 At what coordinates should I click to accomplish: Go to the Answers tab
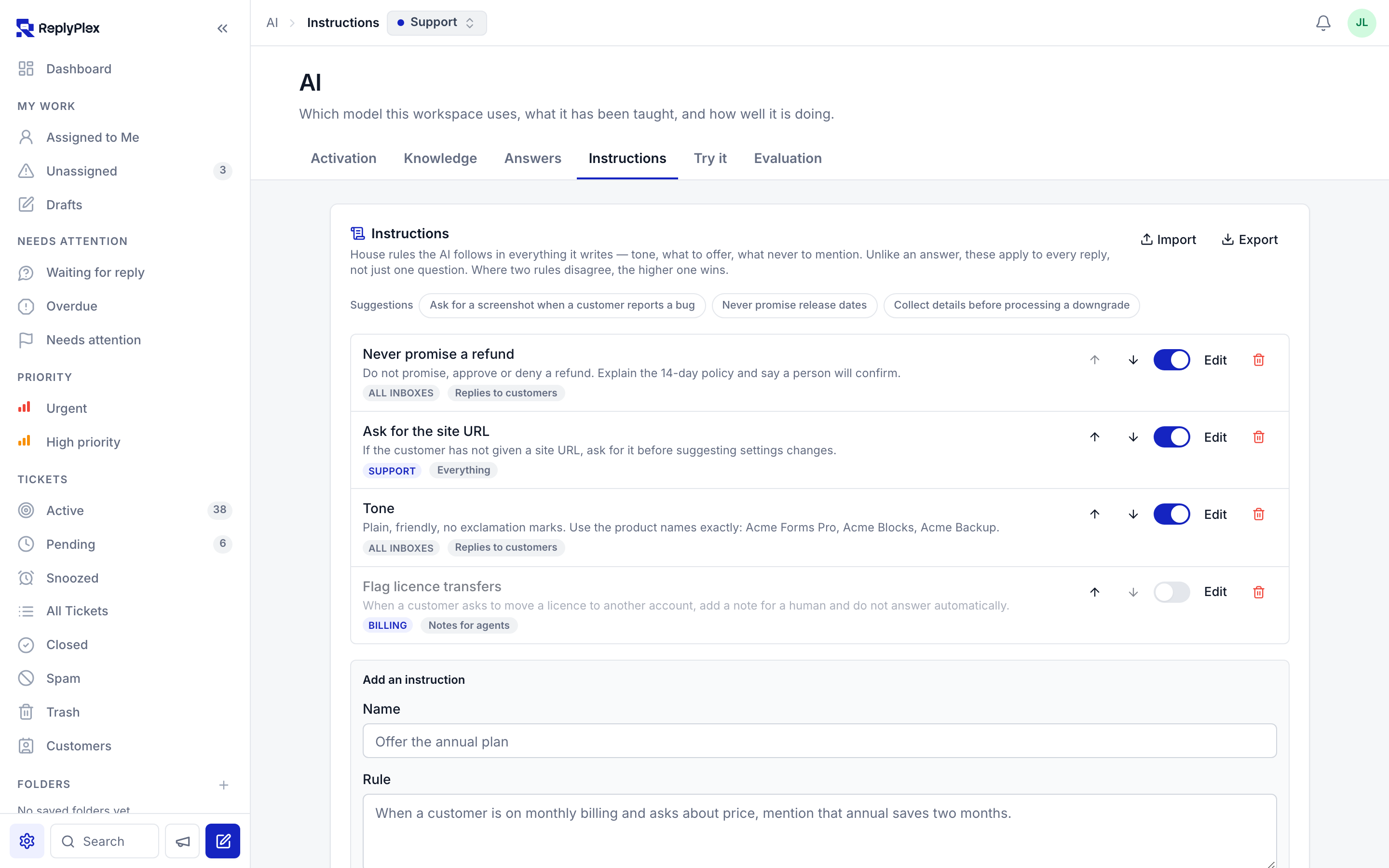(x=532, y=159)
